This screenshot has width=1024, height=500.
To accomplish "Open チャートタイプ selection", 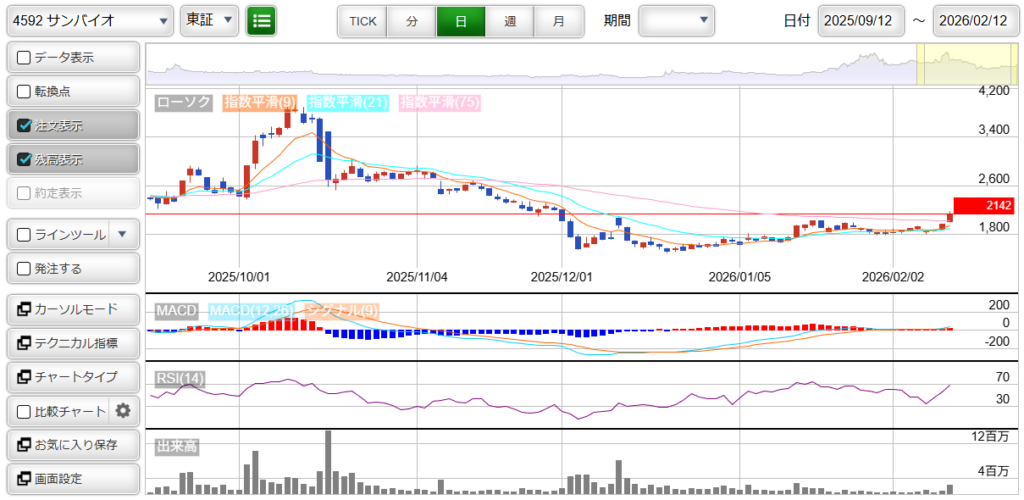I will pyautogui.click(x=71, y=377).
